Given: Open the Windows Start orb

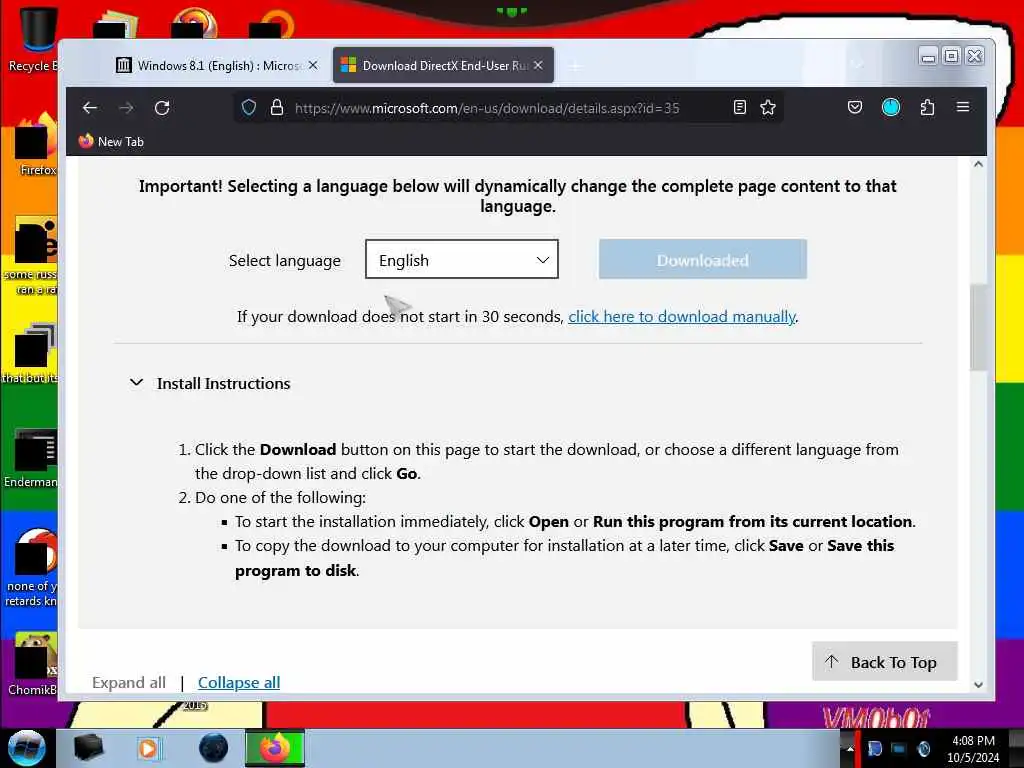Looking at the screenshot, I should tap(27, 748).
